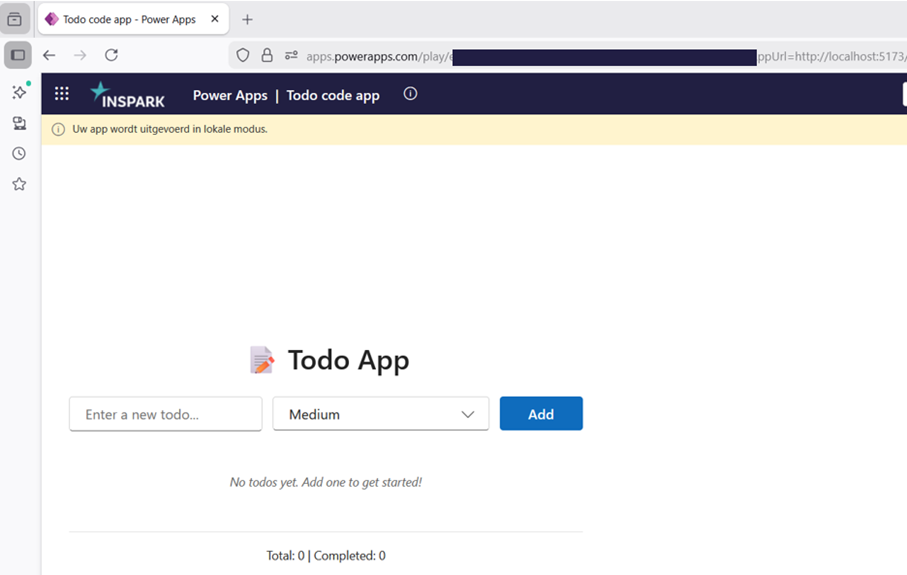Close the Todo code app tab
The height and width of the screenshot is (575, 907).
[x=215, y=19]
